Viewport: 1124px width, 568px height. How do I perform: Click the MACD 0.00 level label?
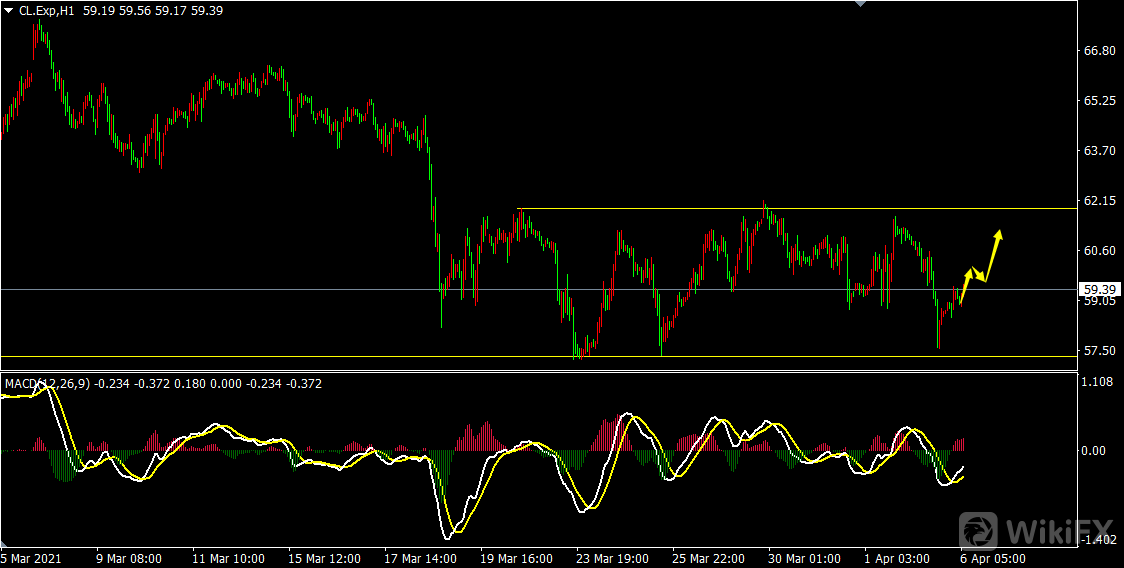[x=1097, y=451]
